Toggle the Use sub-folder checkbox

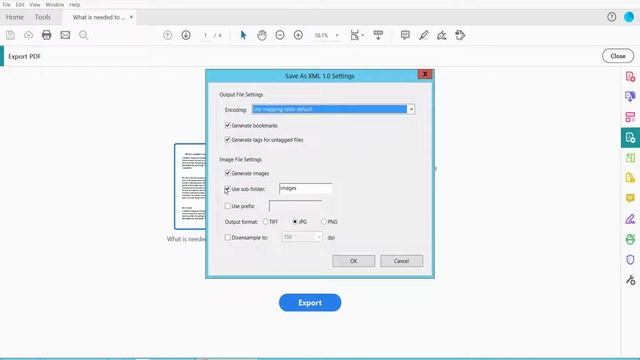[228, 189]
